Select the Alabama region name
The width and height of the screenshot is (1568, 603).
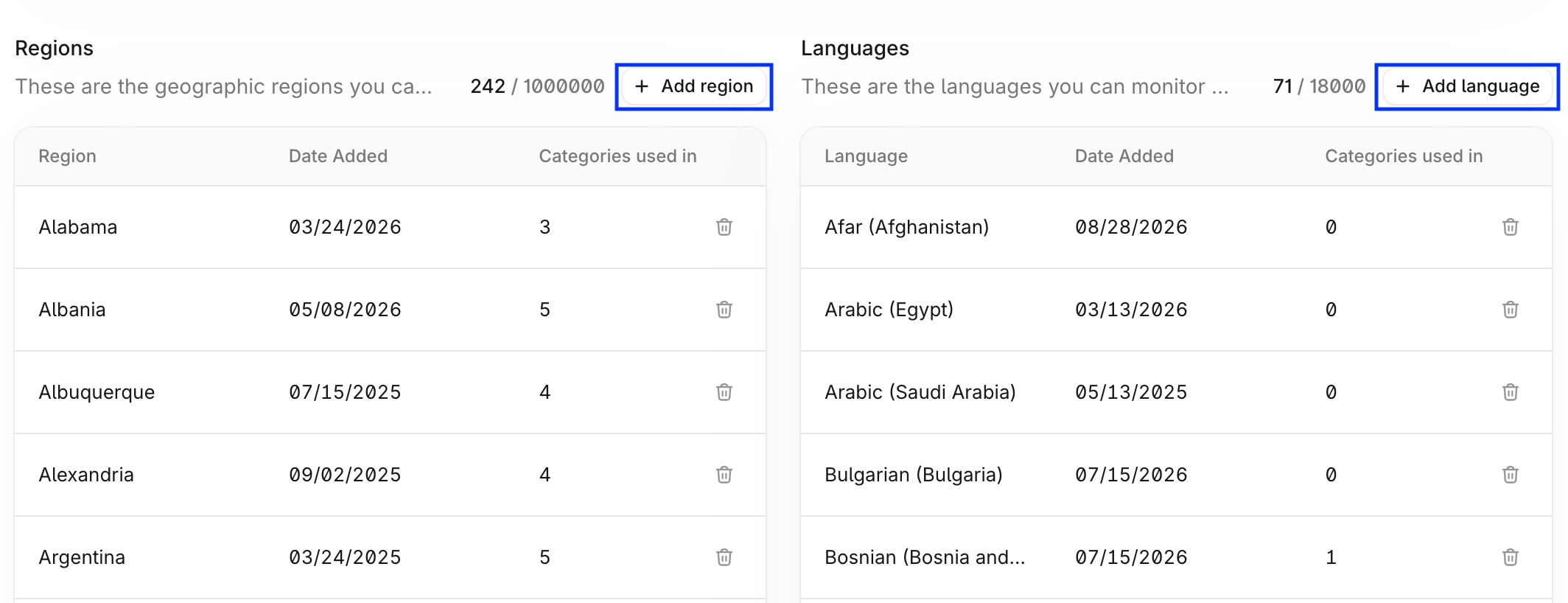[78, 227]
